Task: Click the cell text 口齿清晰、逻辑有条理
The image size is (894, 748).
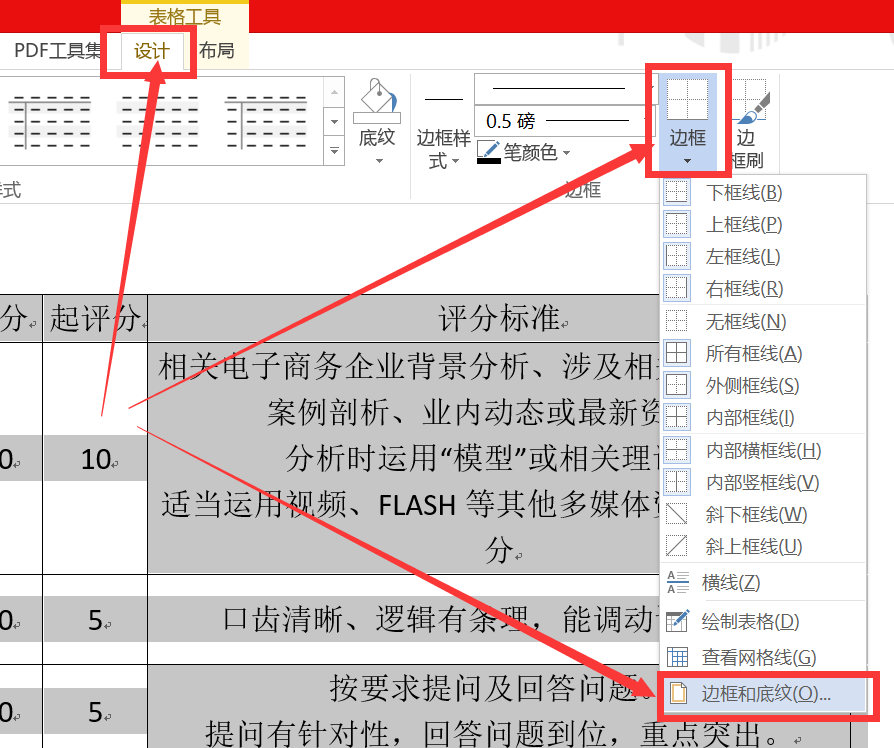Action: (375, 619)
